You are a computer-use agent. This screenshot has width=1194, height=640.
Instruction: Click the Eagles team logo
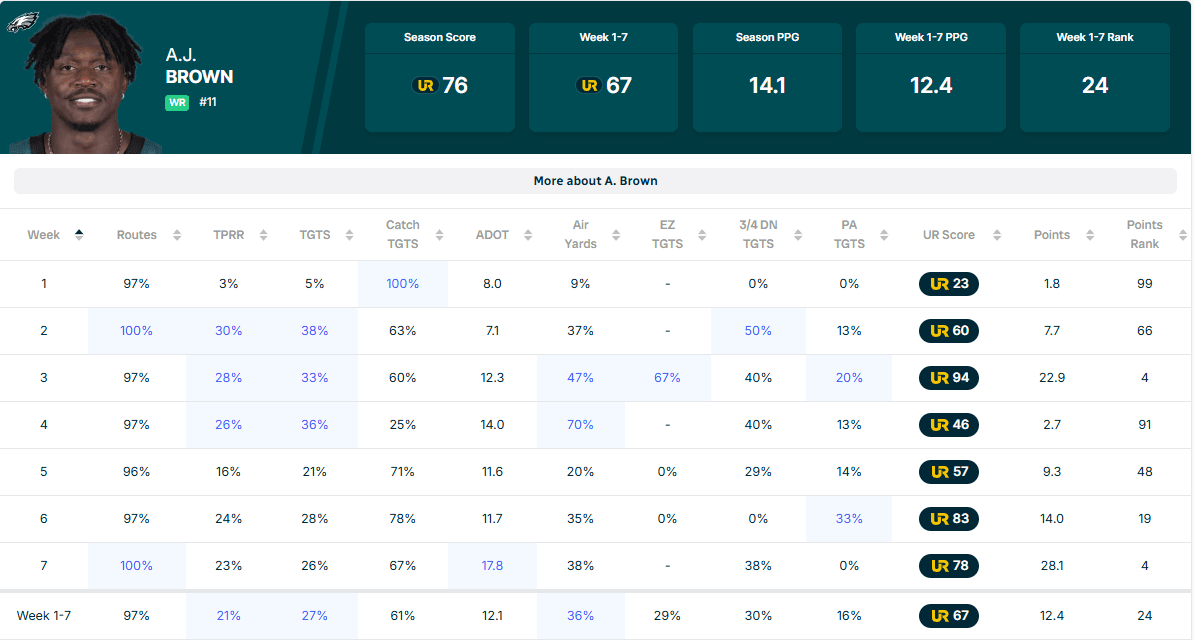tap(22, 23)
